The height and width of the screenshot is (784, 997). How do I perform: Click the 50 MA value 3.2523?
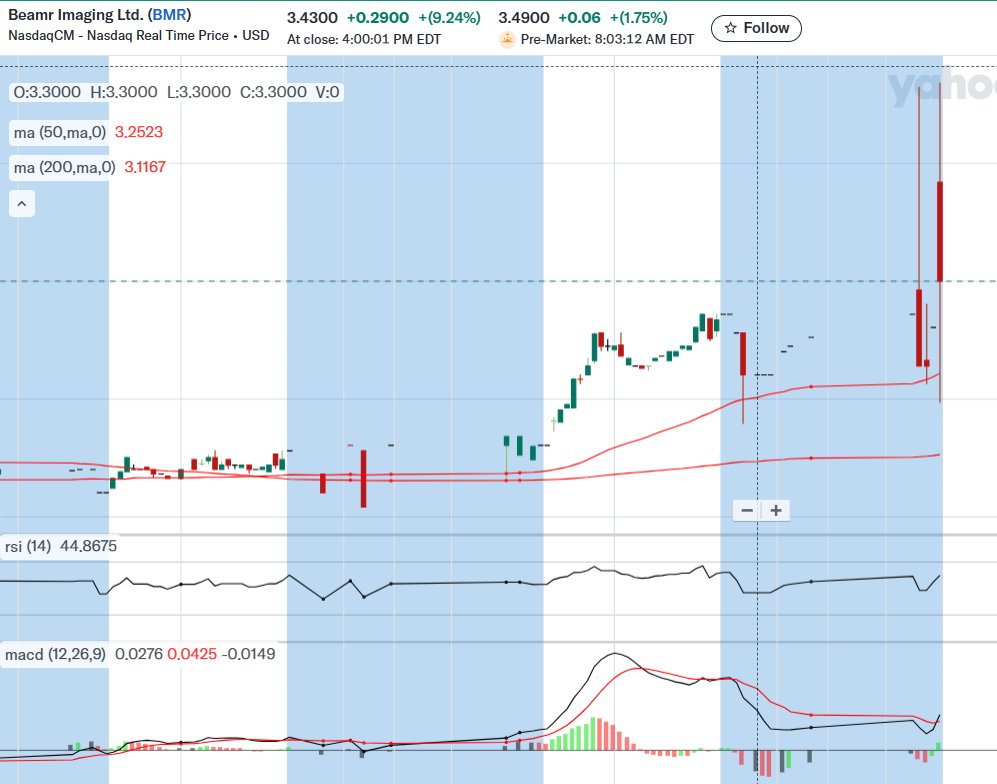pos(139,132)
